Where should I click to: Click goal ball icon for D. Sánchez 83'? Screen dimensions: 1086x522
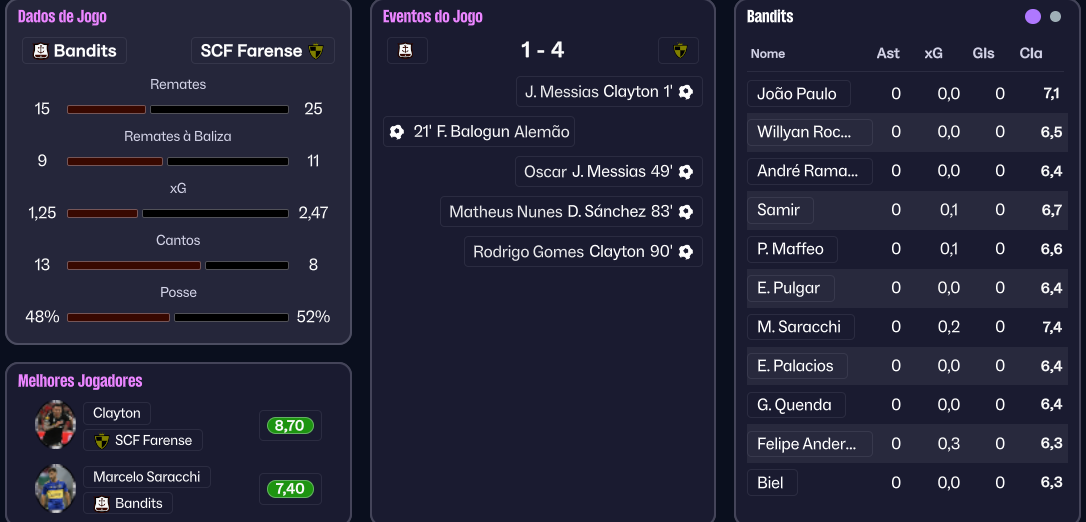pos(686,212)
